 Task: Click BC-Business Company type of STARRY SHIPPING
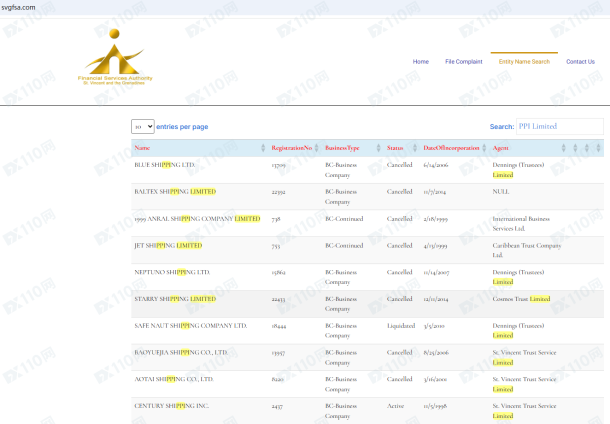341,304
